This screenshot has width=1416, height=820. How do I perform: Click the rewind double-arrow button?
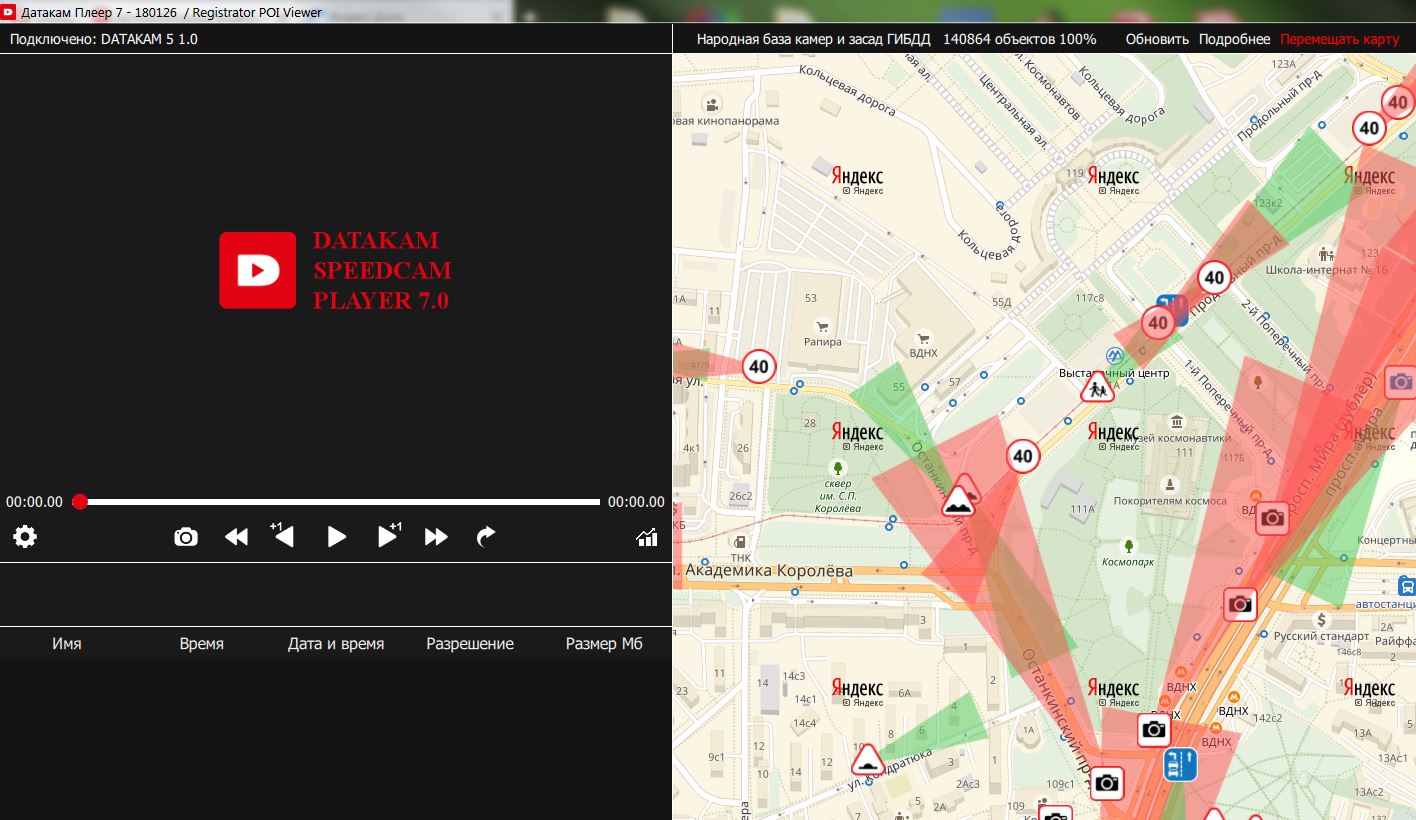pyautogui.click(x=236, y=537)
